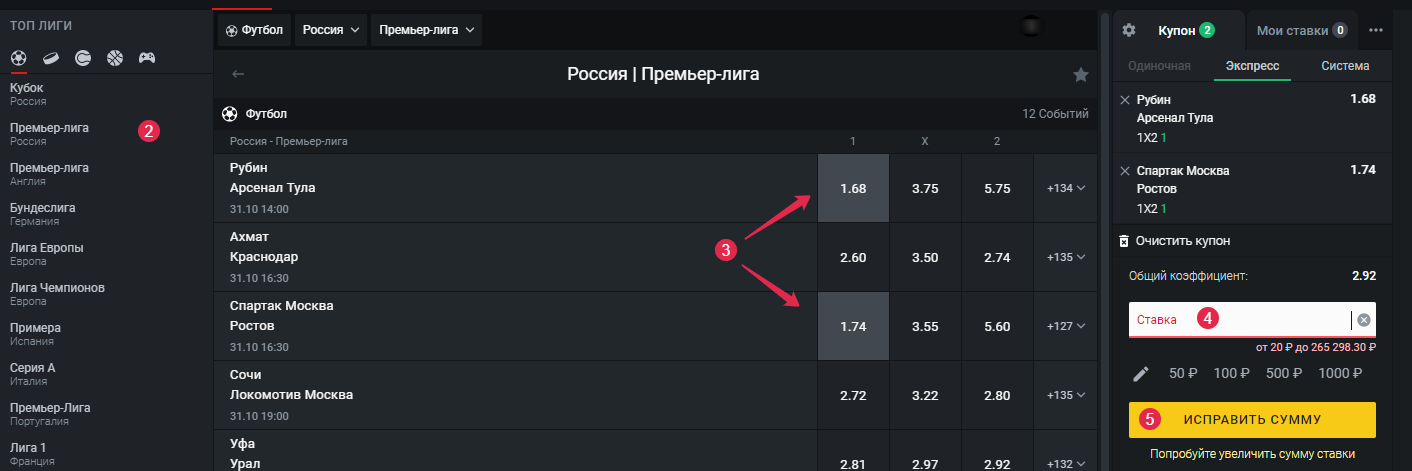Select the football icon in top leagues
Screen dimensions: 1412x471
[x=18, y=58]
